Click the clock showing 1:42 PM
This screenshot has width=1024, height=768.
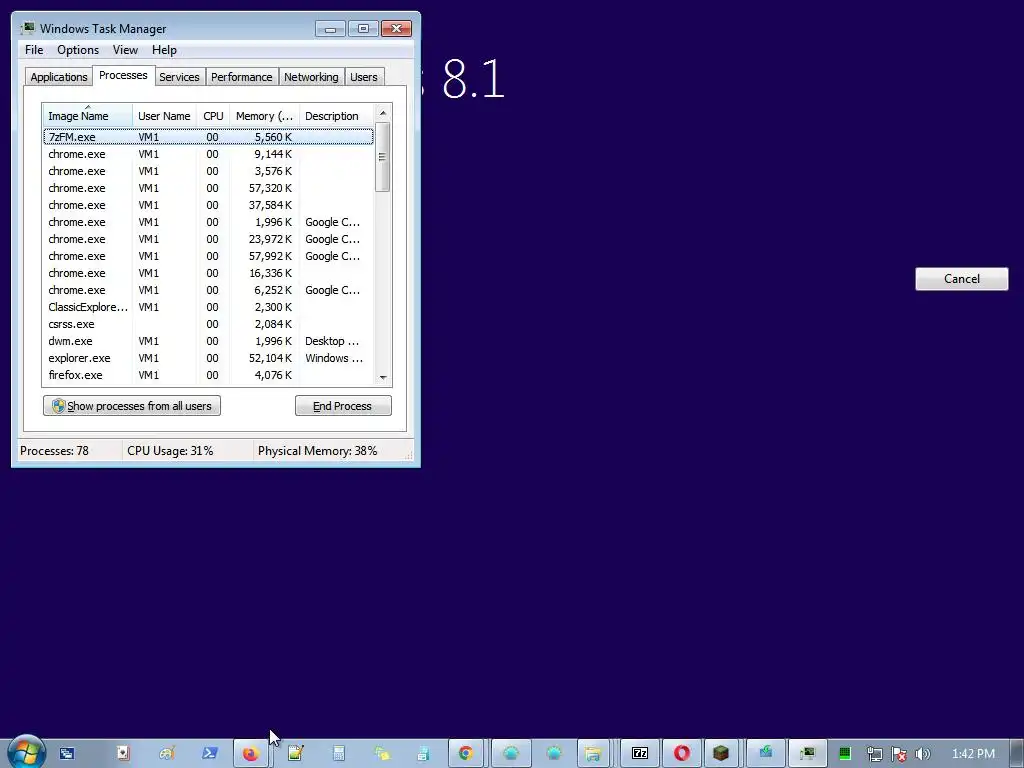pos(973,754)
